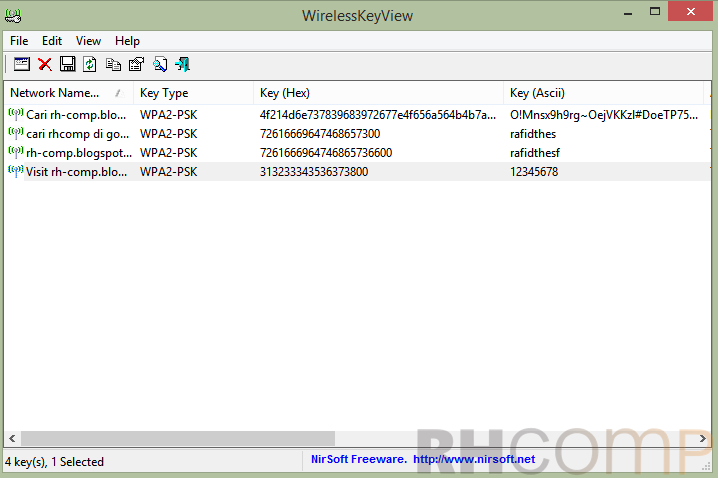Screen dimensions: 718x478
Task: Click the ascii key starting with O!Mnsx9h9rg
Action: (x=604, y=114)
